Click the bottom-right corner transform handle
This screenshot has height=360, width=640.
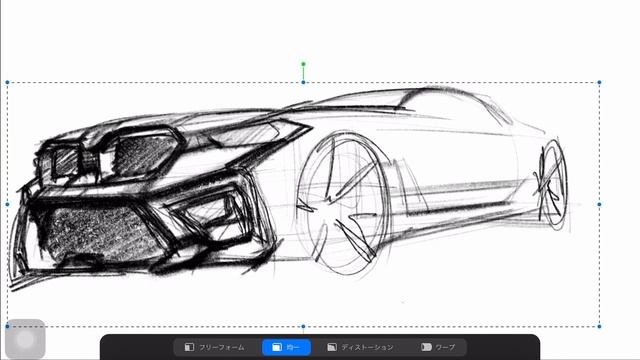pyautogui.click(x=599, y=327)
